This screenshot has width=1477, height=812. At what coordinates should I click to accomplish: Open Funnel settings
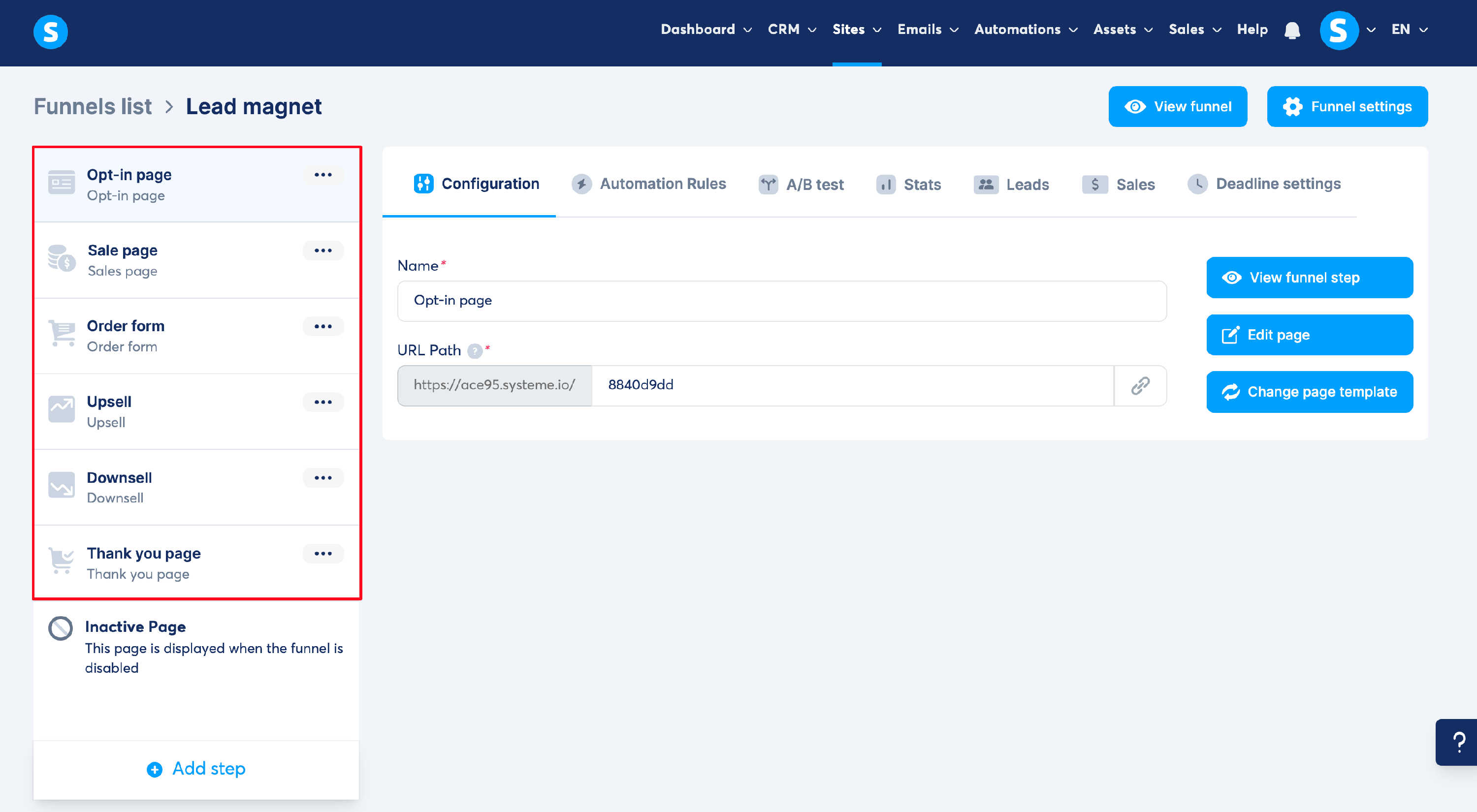(x=1347, y=106)
